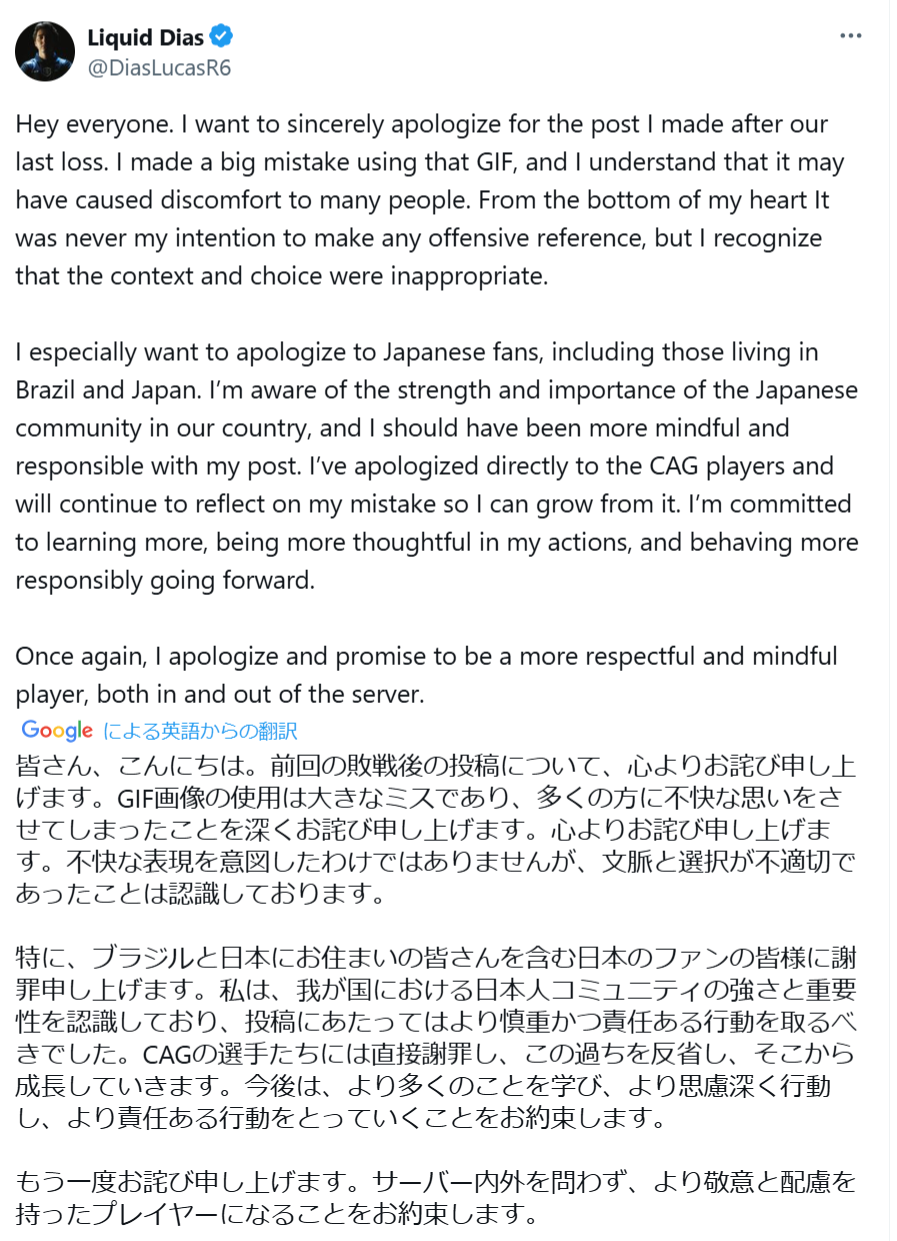Click the による英語からの翻訳 translation link
Image resolution: width=897 pixels, height=1241 pixels.
pos(200,731)
